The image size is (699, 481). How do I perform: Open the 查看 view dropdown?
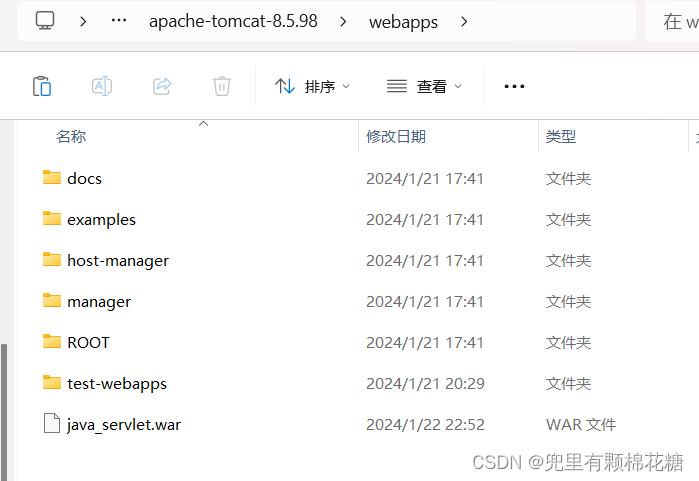click(424, 86)
